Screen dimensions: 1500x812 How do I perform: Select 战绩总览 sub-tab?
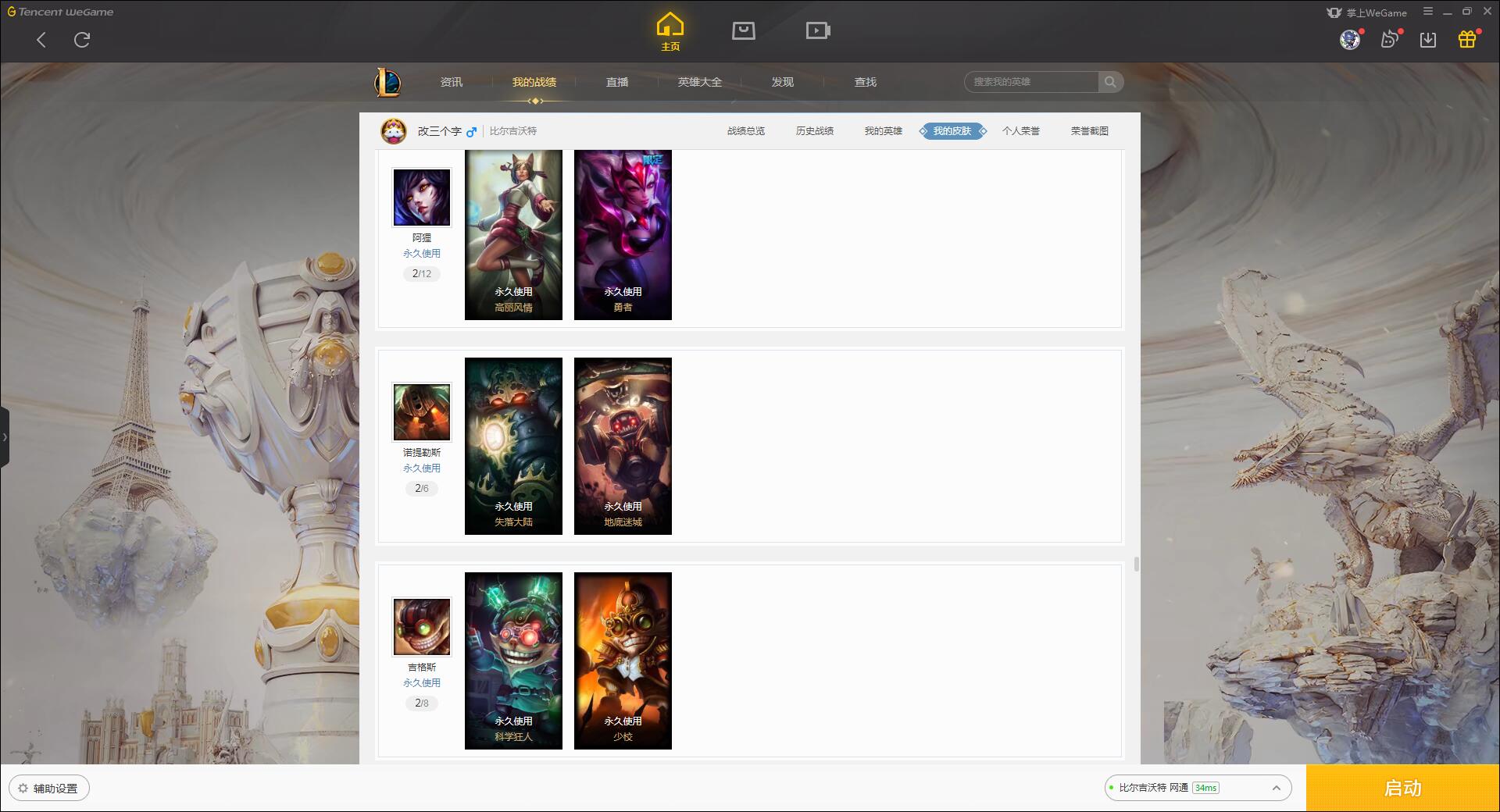[x=746, y=131]
